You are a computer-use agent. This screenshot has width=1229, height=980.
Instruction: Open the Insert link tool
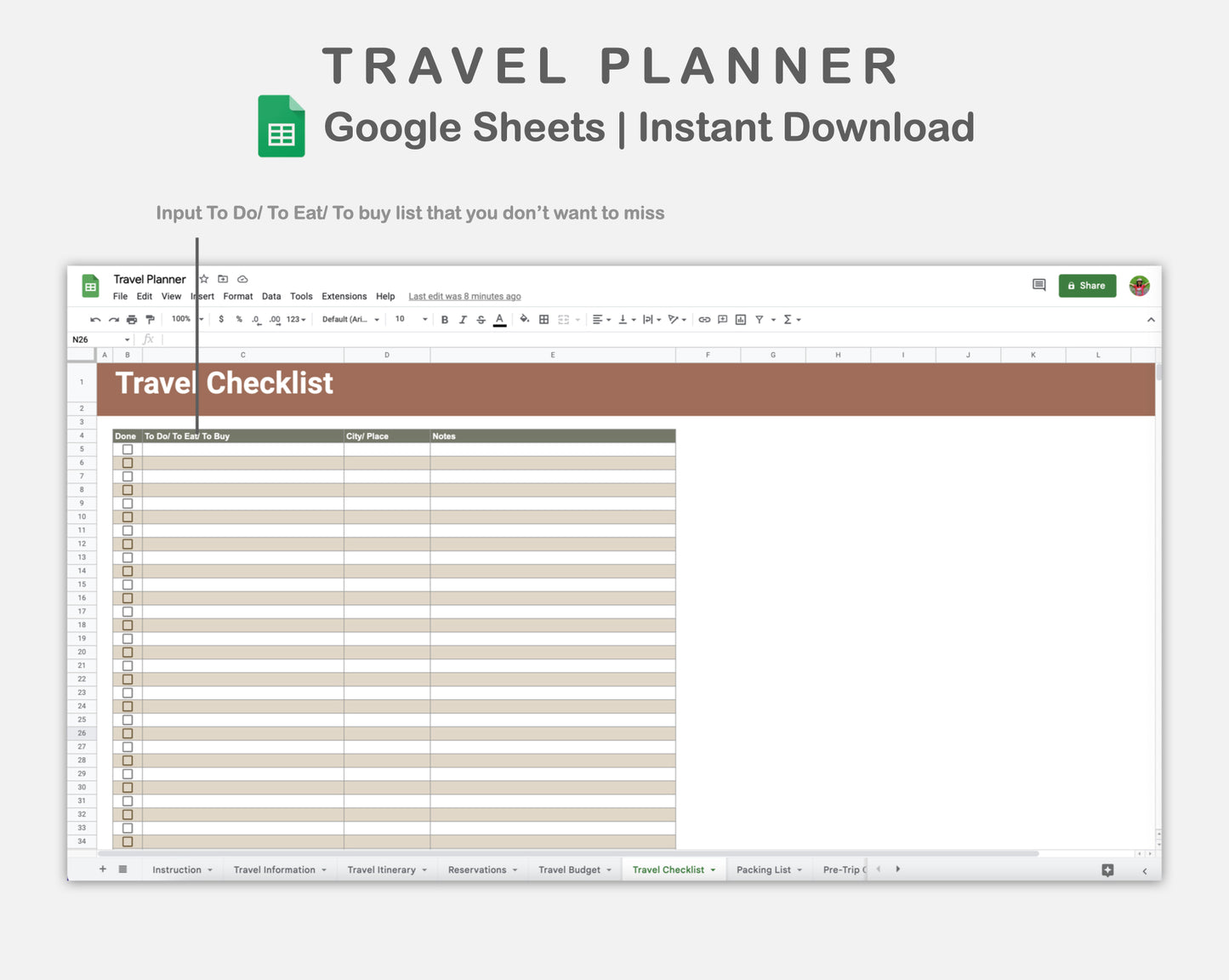[704, 319]
